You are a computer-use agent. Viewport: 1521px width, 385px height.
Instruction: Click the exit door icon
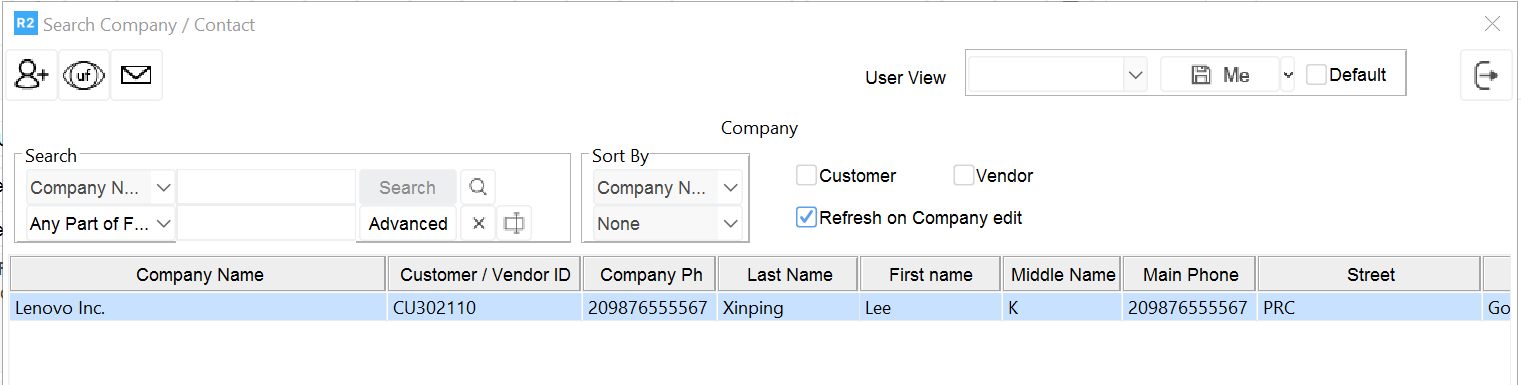tap(1486, 75)
